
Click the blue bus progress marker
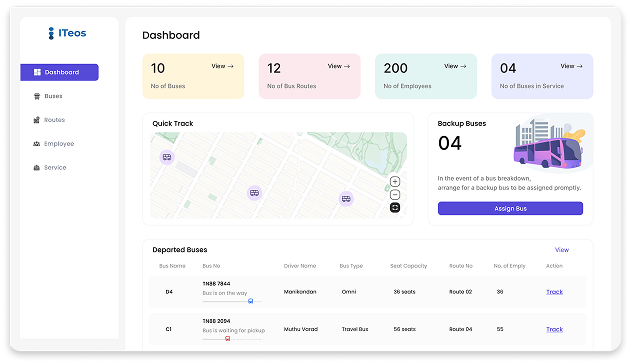250,301
